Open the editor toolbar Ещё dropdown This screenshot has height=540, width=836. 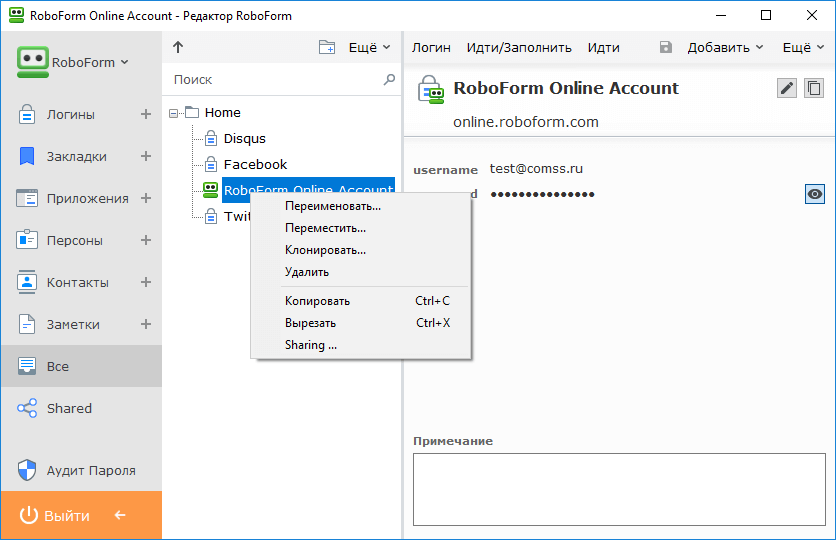pyautogui.click(x=803, y=47)
